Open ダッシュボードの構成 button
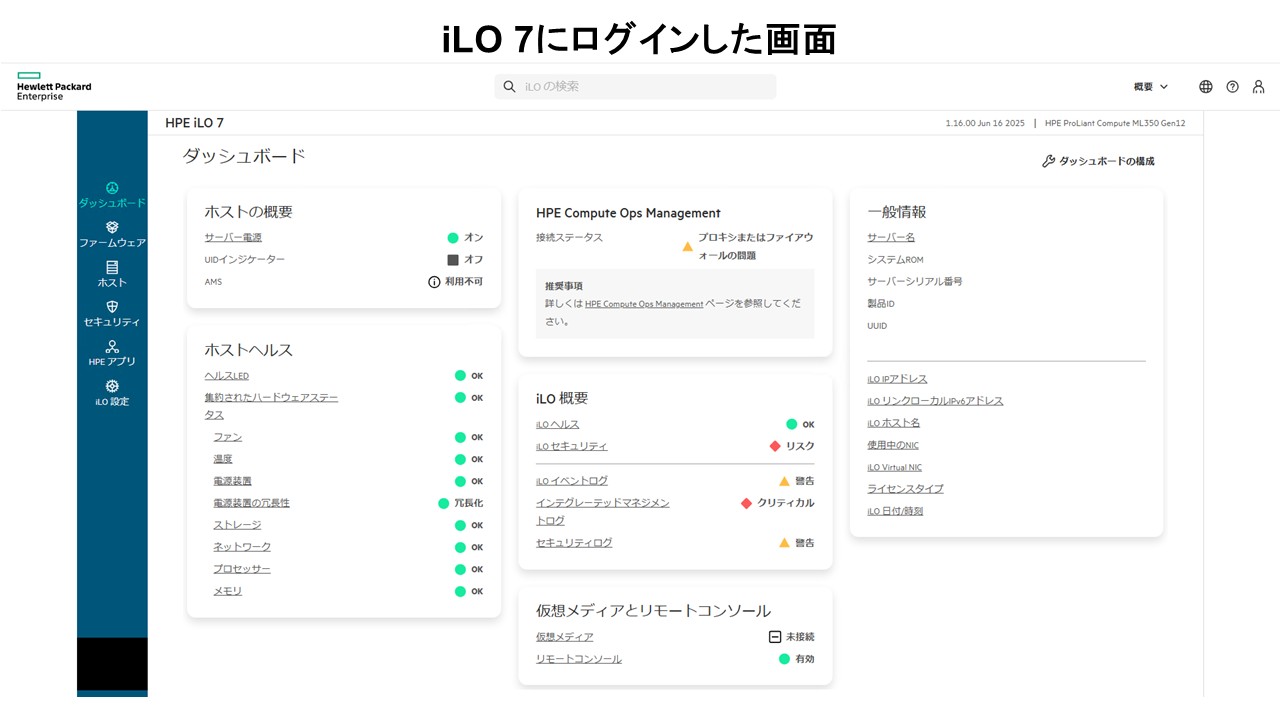The image size is (1280, 720). click(x=1098, y=161)
